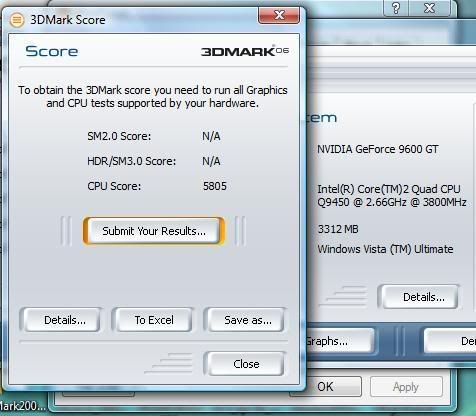Click the orange 3DMark Score title bar icon
The height and width of the screenshot is (416, 476).
point(17,20)
